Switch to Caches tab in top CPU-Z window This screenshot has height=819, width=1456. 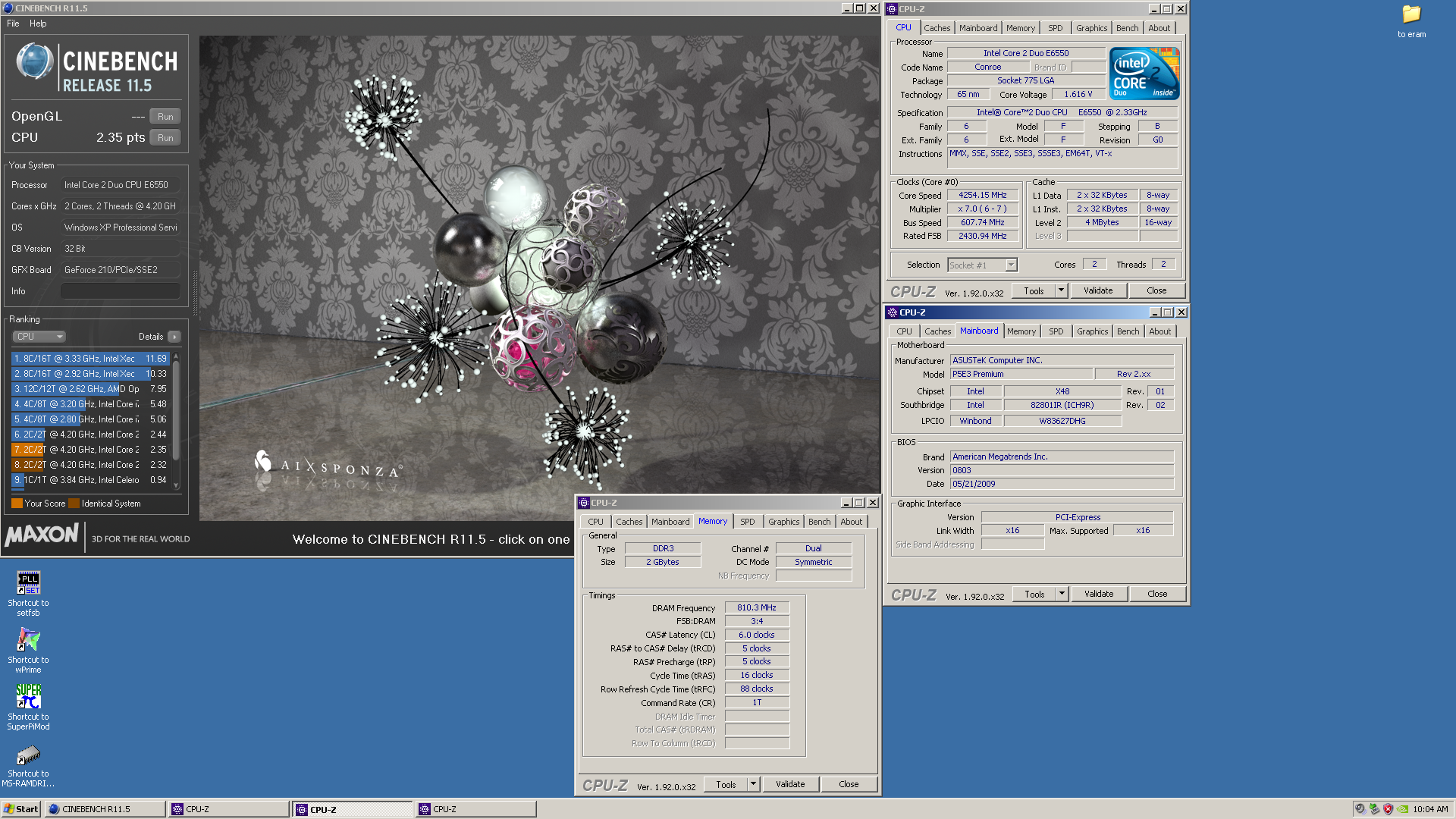pyautogui.click(x=937, y=28)
